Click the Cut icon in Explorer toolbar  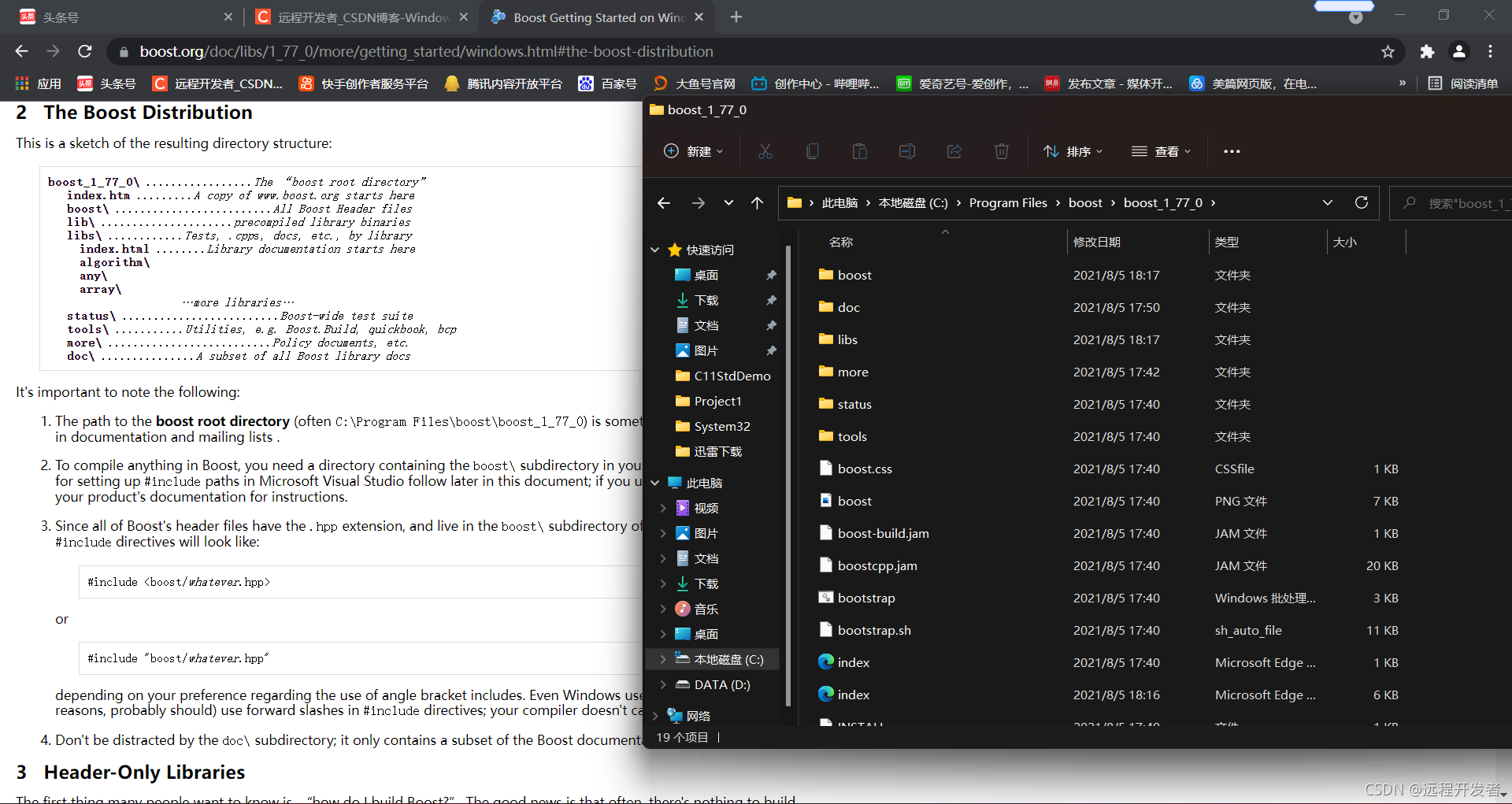click(x=765, y=151)
